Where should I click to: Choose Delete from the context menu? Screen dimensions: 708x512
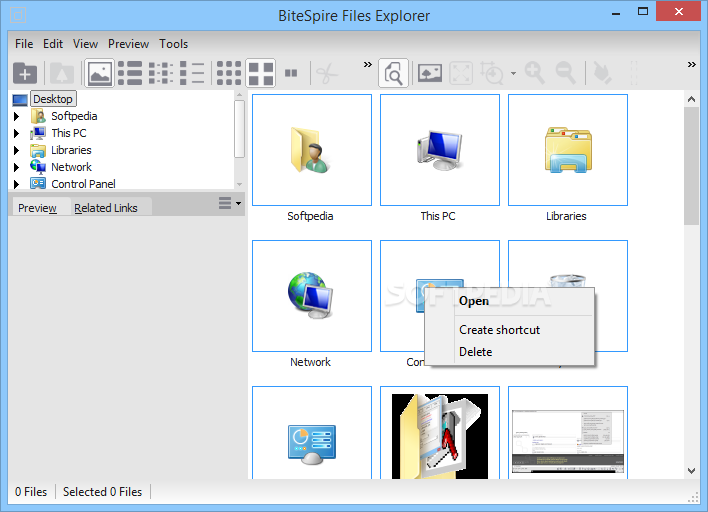475,352
